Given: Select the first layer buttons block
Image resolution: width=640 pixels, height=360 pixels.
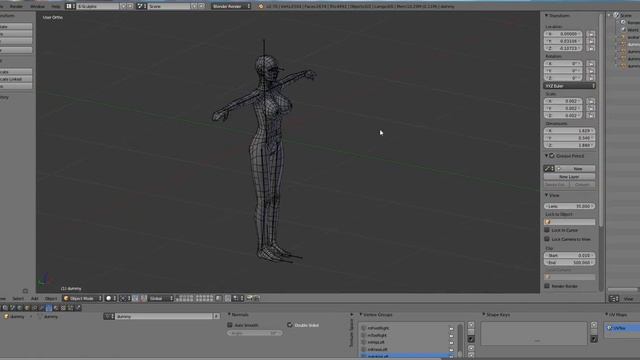Looking at the screenshot, I should (x=184, y=298).
